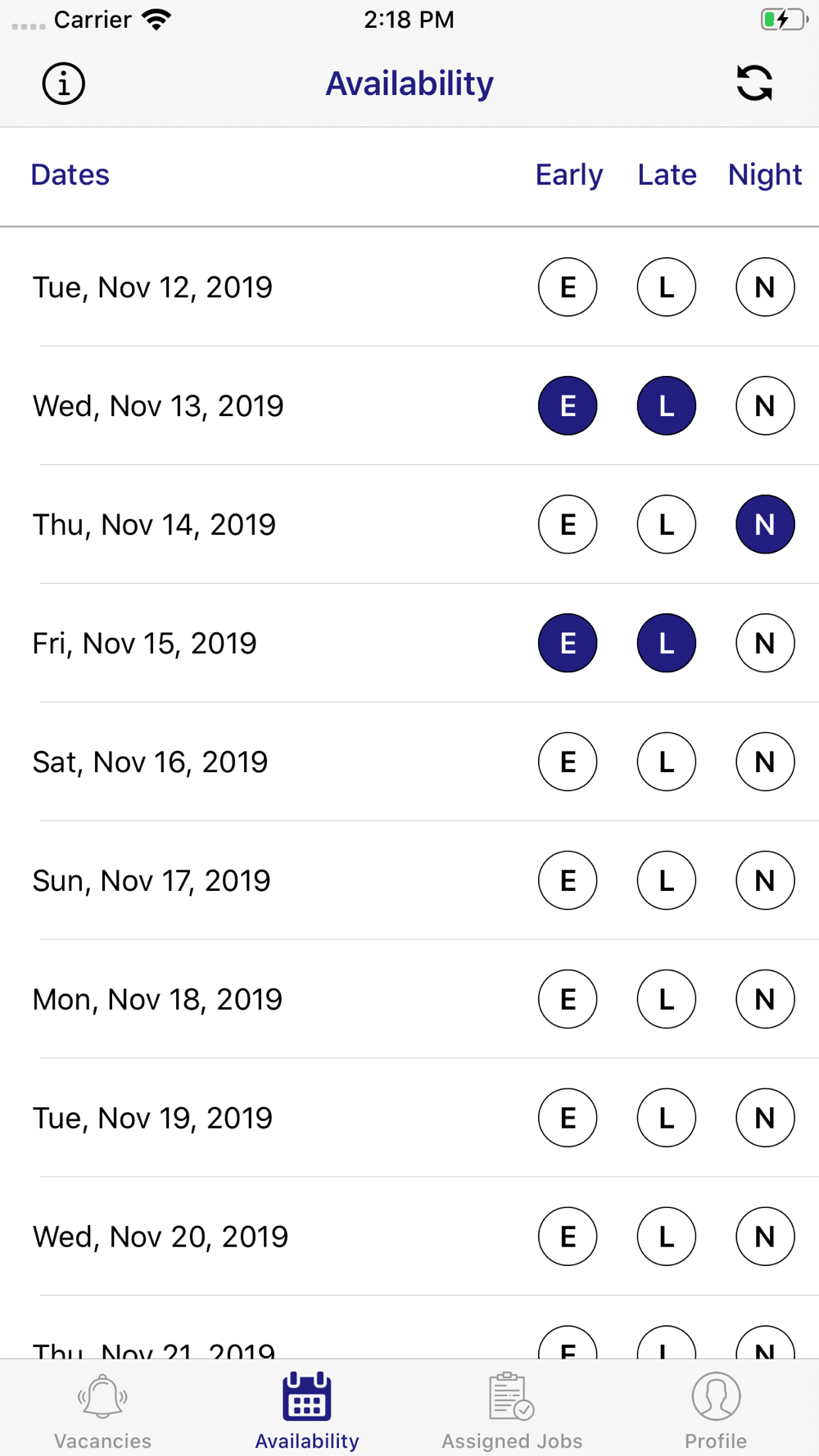Image resolution: width=819 pixels, height=1456 pixels.
Task: Select the Availability calendar tab
Action: [x=307, y=1412]
